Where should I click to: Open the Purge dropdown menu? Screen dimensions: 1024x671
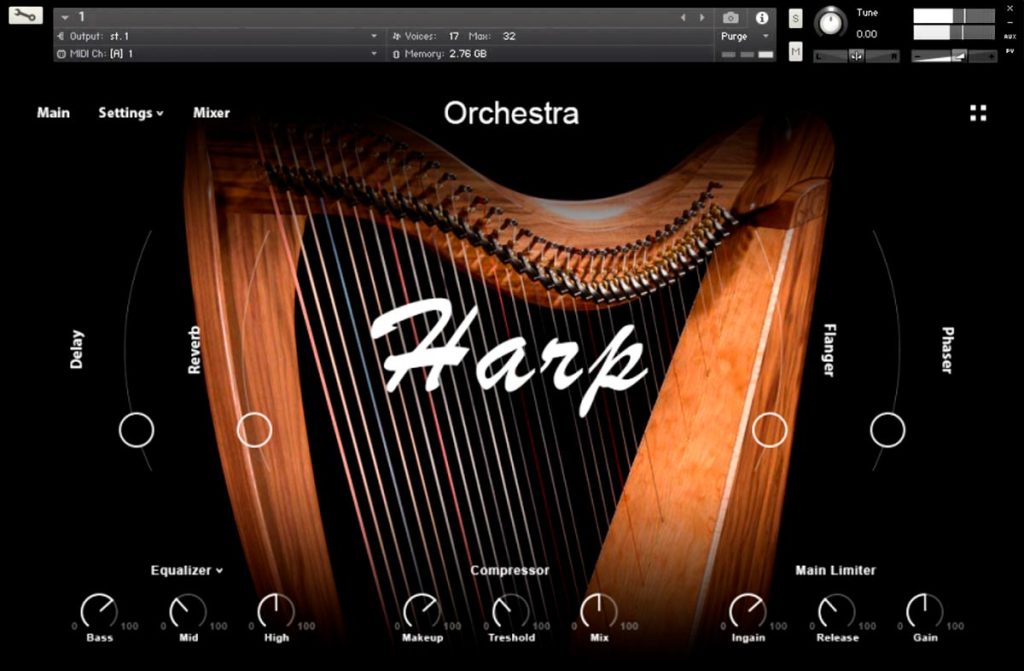(x=745, y=37)
